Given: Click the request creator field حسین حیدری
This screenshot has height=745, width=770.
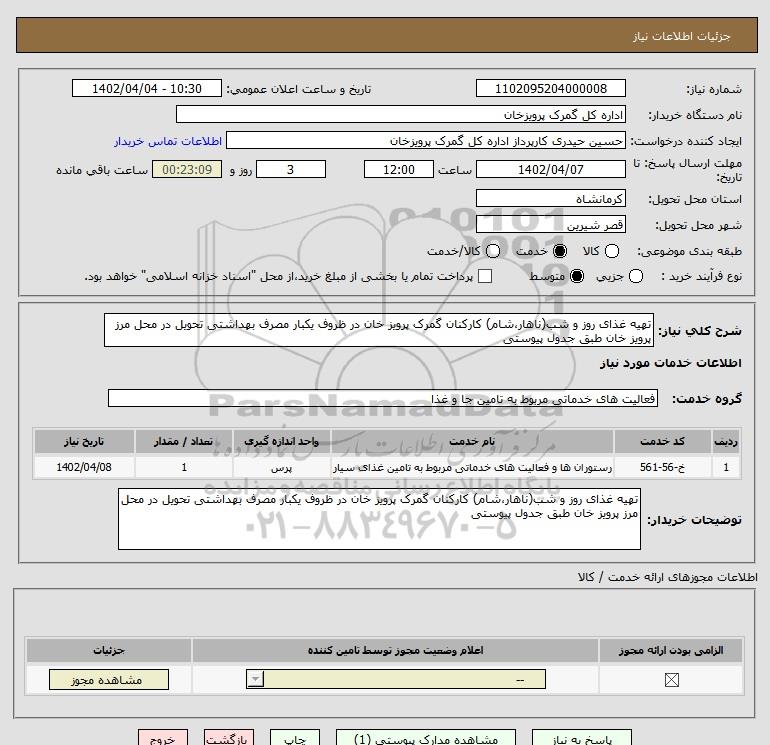Looking at the screenshot, I should [x=426, y=141].
